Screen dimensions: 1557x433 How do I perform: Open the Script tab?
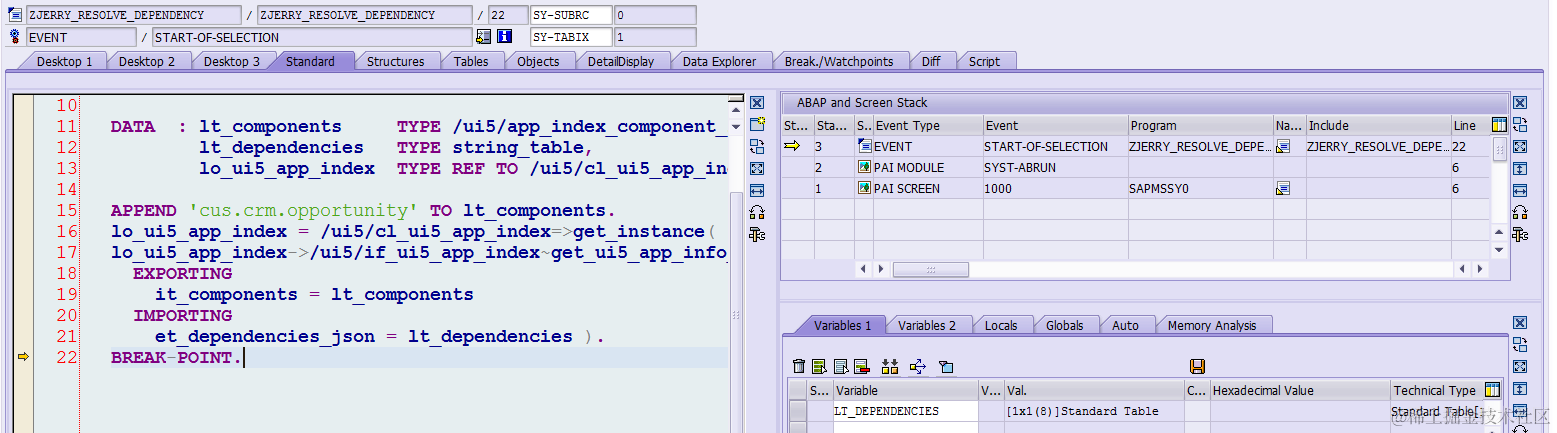coord(984,61)
